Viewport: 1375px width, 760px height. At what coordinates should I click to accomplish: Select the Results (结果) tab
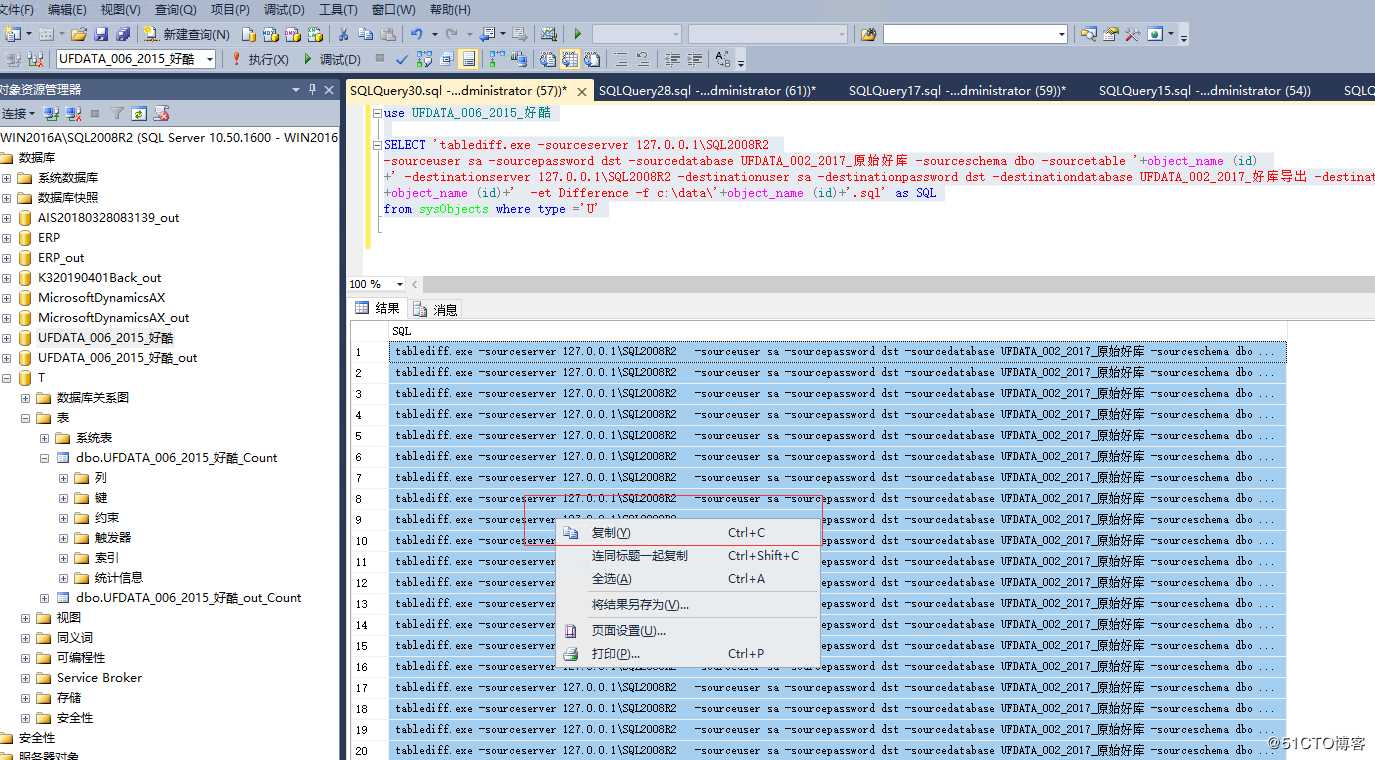379,309
